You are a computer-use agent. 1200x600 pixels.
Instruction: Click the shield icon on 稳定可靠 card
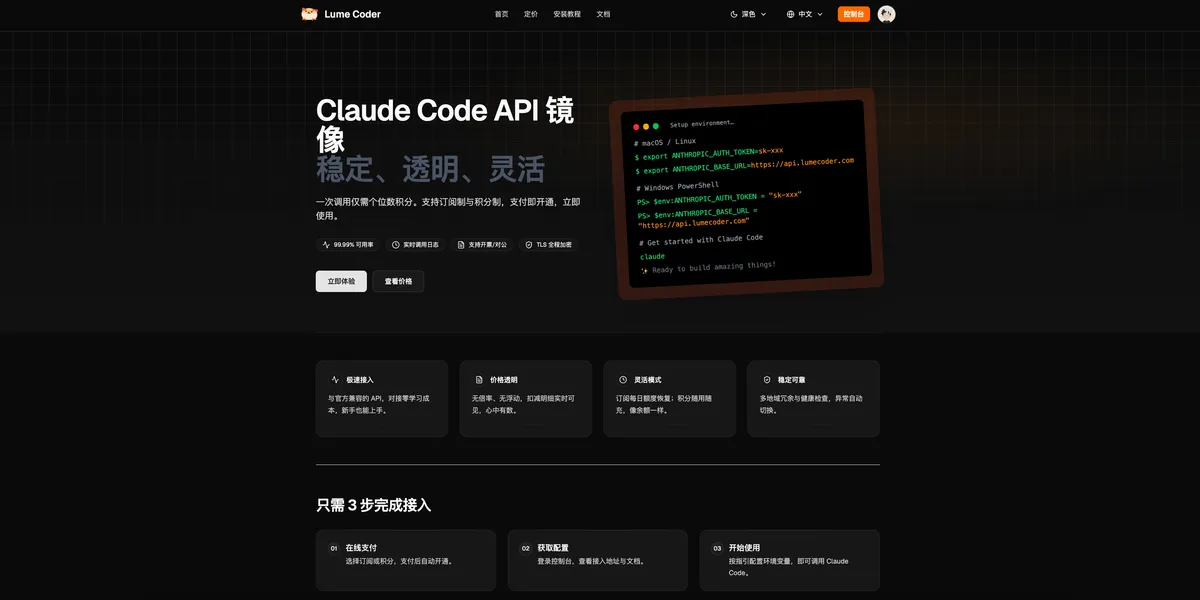[x=767, y=380]
